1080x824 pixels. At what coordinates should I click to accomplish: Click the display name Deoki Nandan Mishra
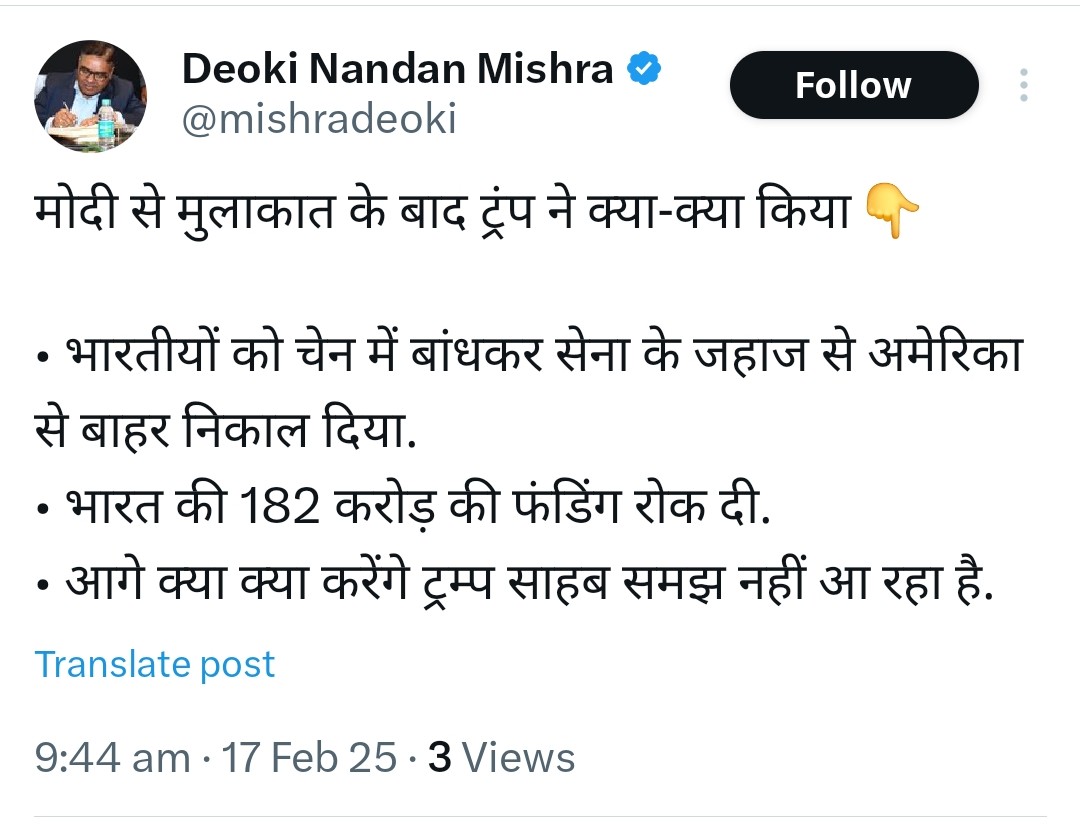click(x=397, y=69)
